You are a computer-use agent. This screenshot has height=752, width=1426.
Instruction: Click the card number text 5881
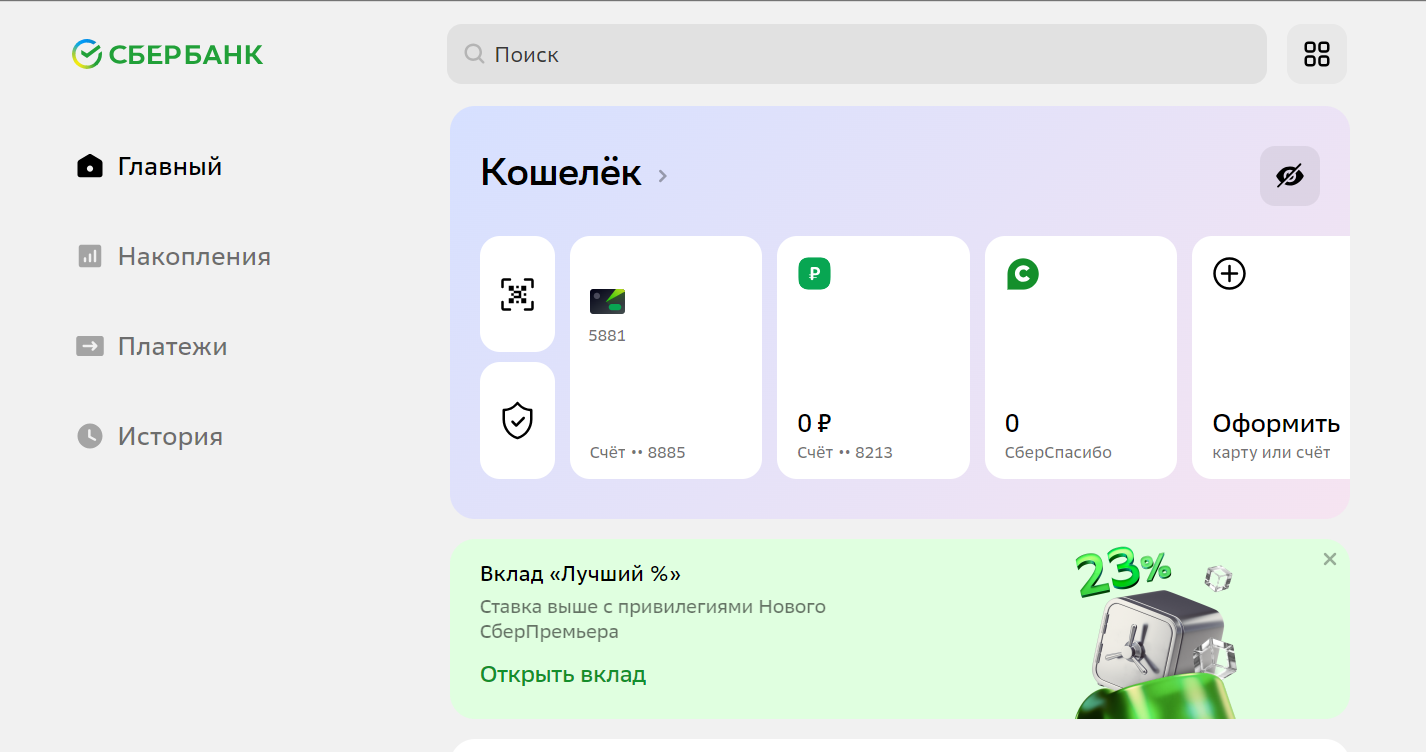pyautogui.click(x=607, y=336)
